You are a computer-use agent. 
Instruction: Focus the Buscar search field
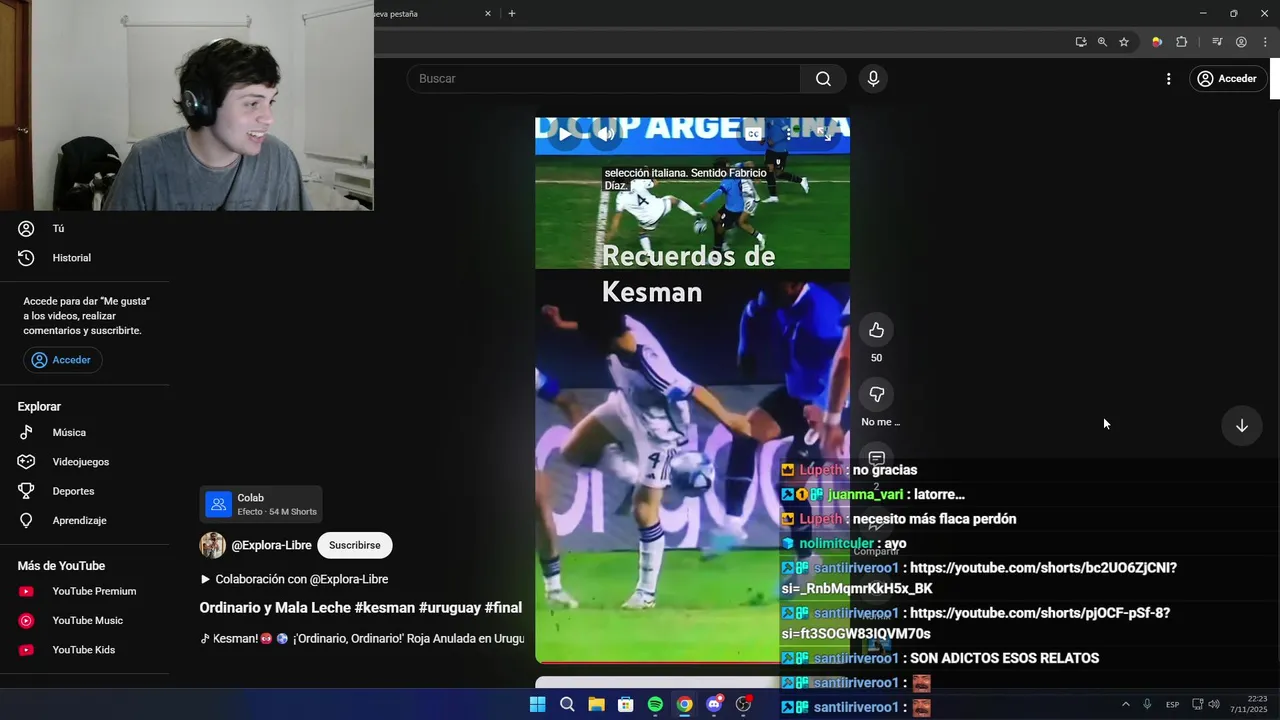[604, 79]
